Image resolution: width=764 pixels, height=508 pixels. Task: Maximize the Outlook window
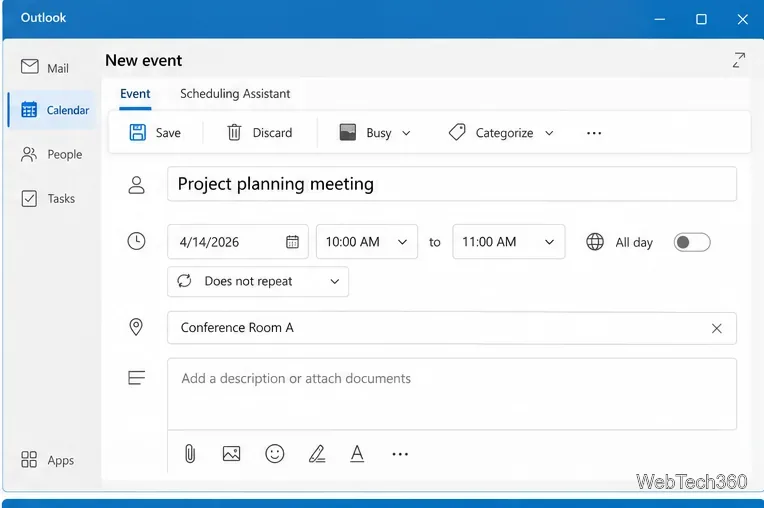coord(701,19)
